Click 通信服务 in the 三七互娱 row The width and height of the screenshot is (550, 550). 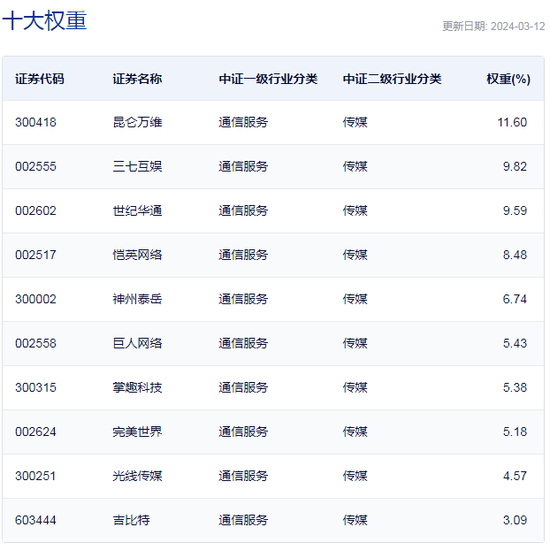[x=243, y=167]
